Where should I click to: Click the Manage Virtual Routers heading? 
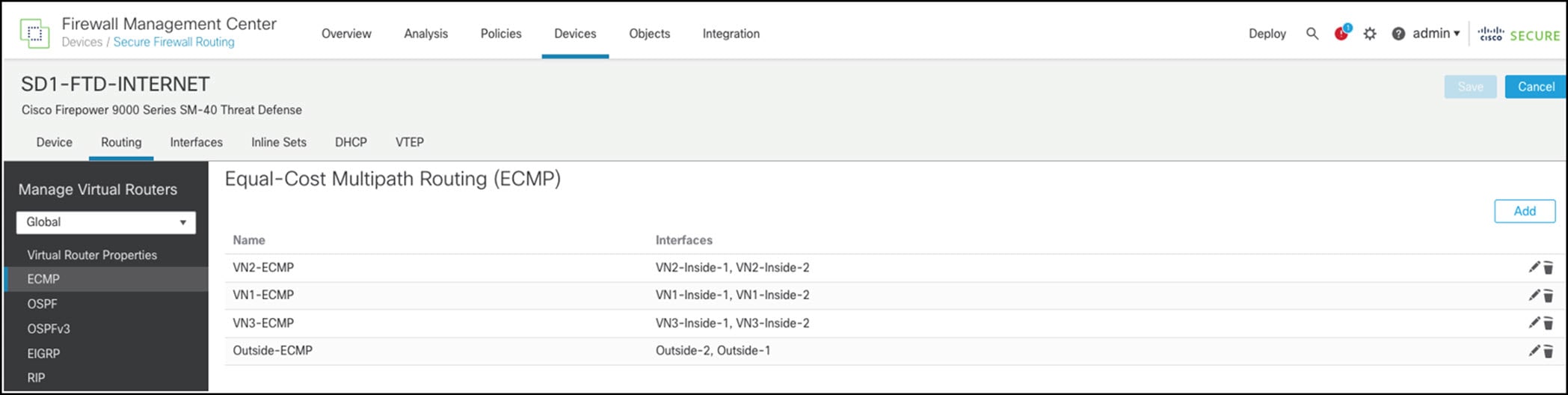98,189
